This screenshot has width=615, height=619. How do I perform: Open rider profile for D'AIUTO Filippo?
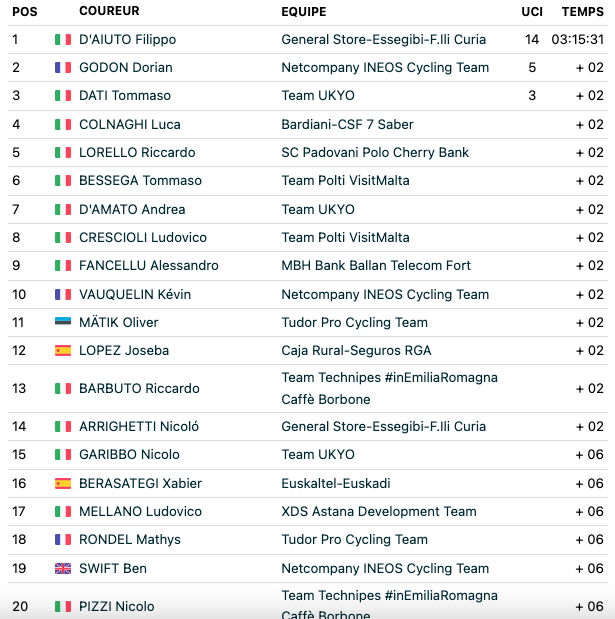128,39
